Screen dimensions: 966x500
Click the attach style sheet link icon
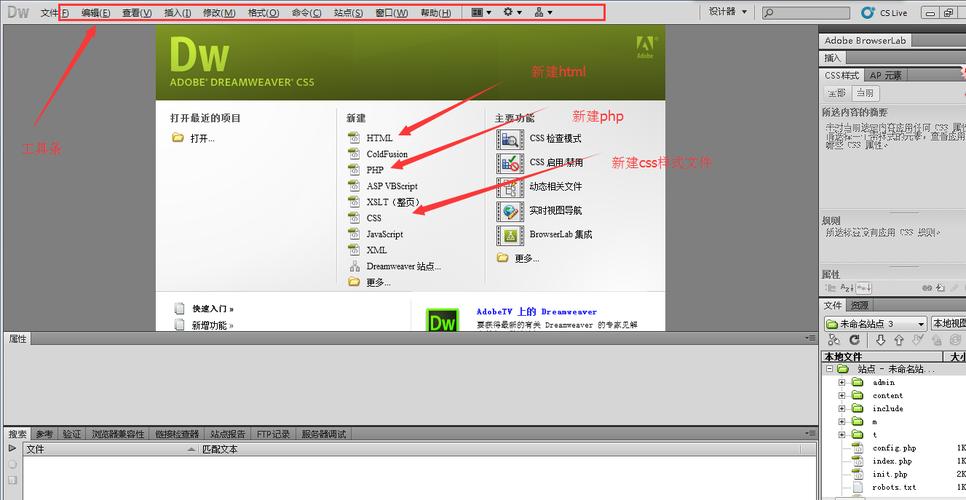point(927,288)
